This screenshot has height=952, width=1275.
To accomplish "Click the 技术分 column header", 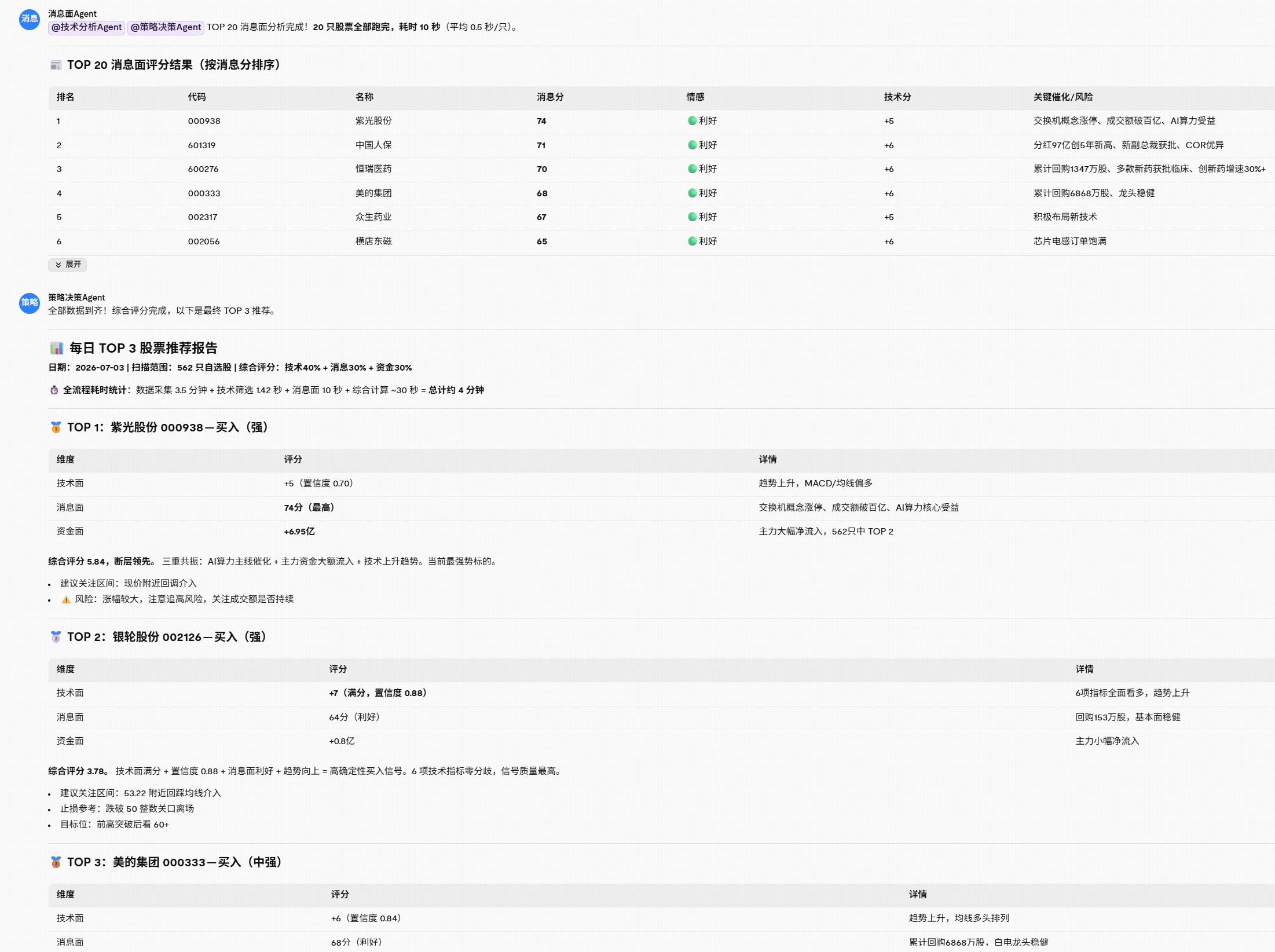I will coord(897,97).
